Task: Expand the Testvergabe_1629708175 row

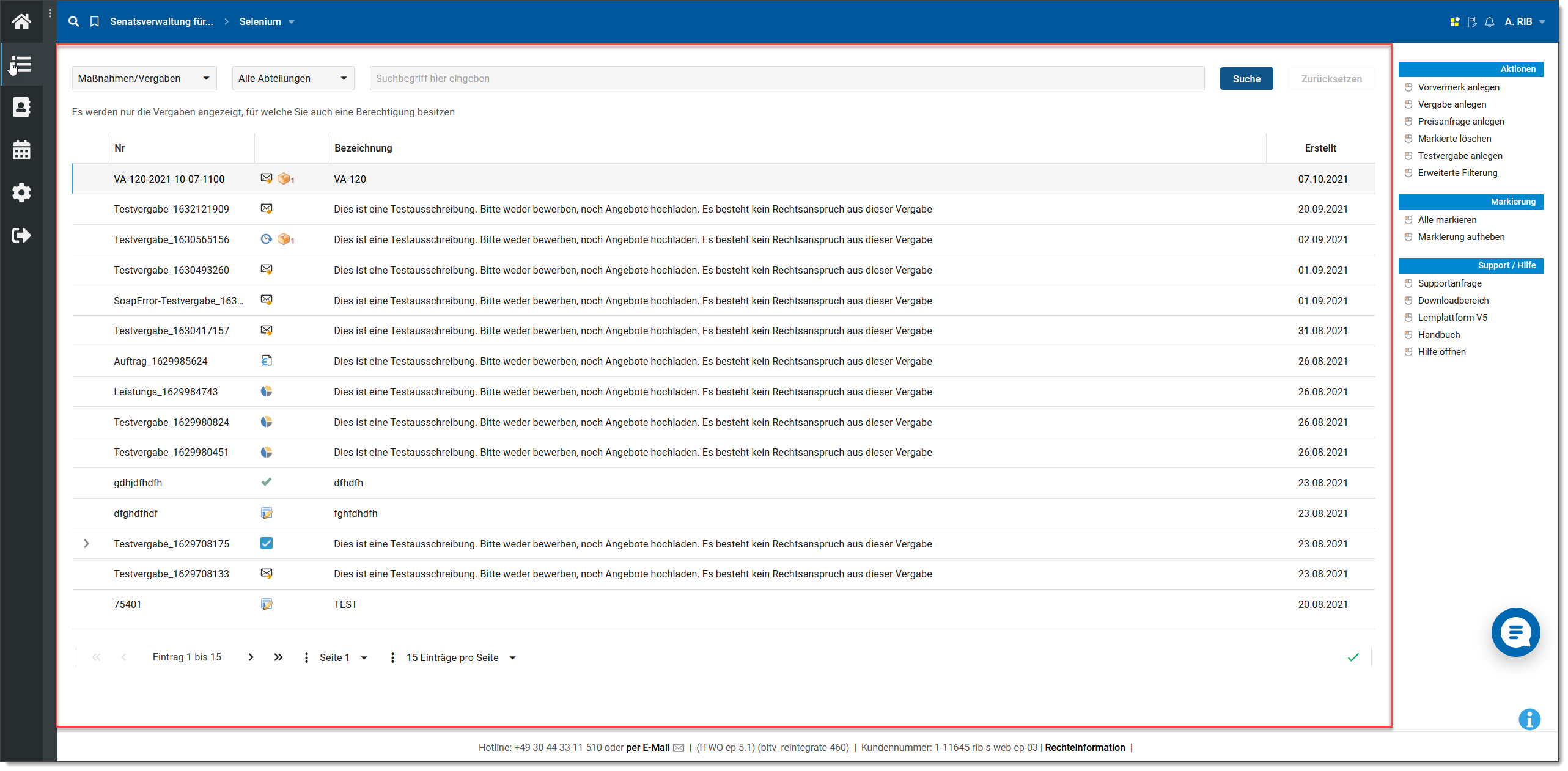Action: 86,543
